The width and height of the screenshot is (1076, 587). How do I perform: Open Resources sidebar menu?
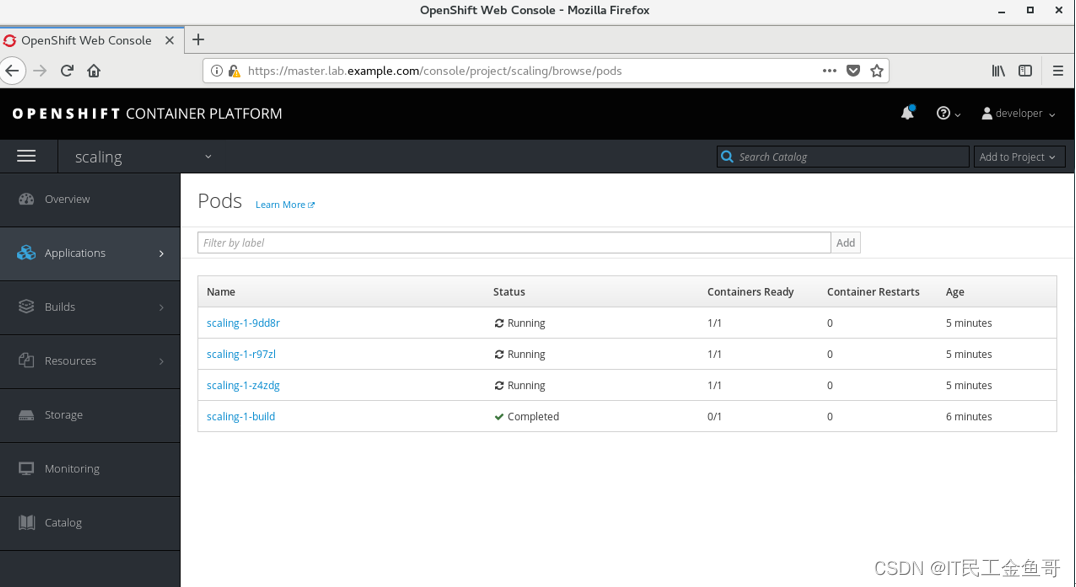click(90, 361)
